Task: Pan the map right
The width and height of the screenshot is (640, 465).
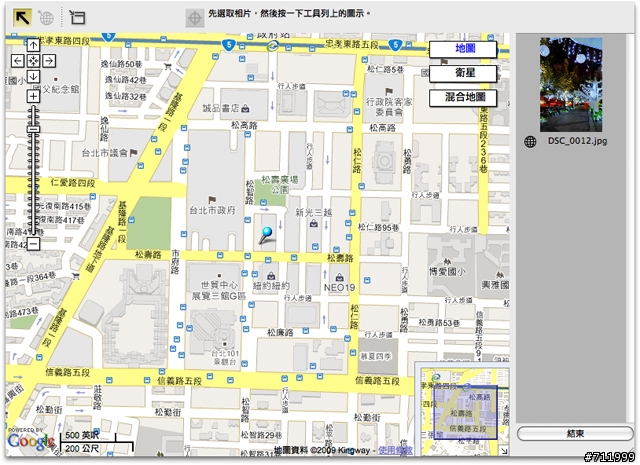Action: click(49, 61)
